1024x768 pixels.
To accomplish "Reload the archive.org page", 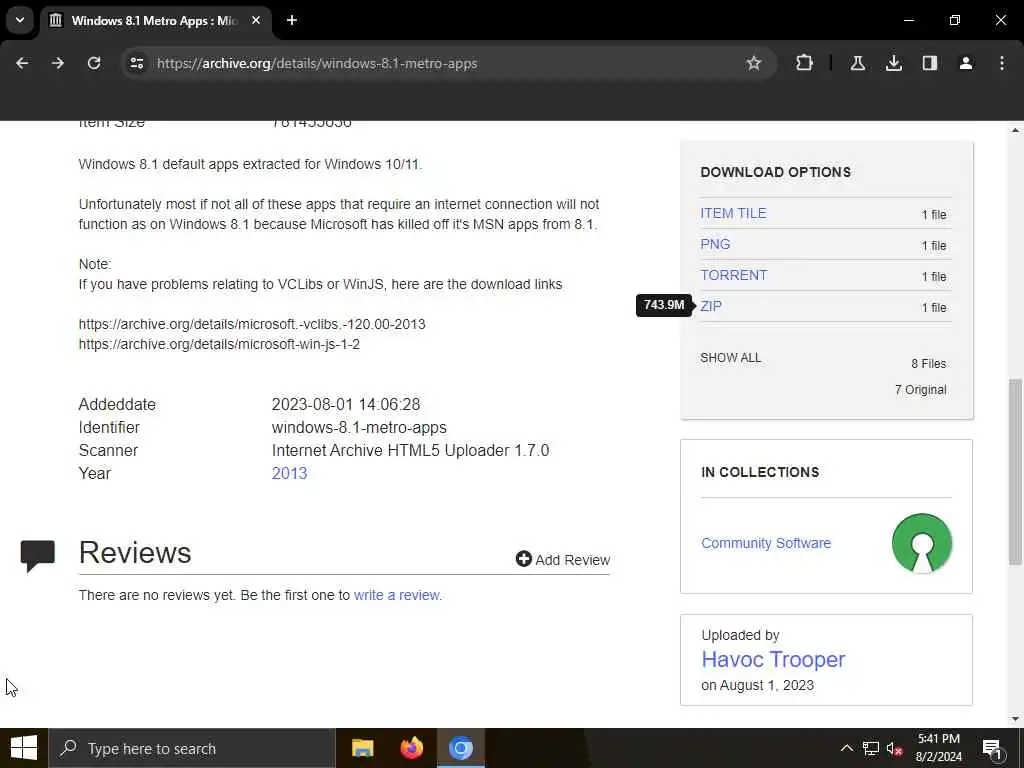I will (x=94, y=63).
